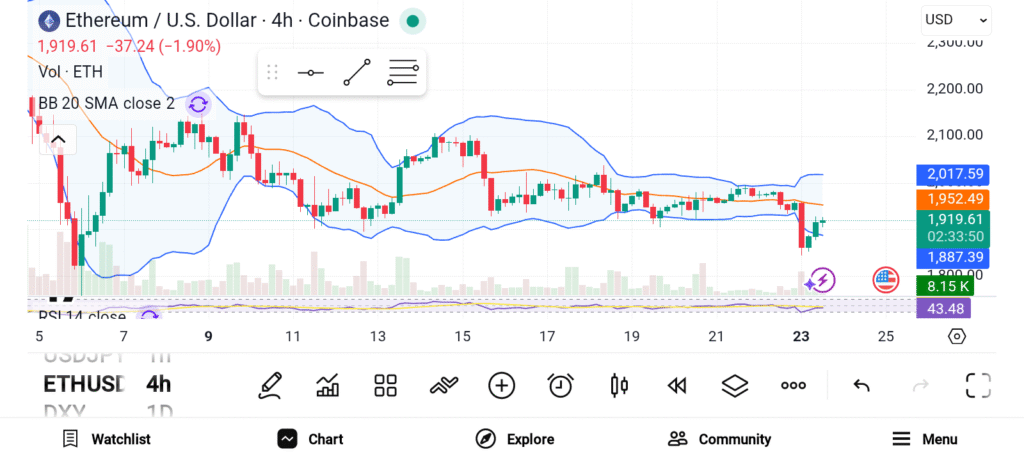Open the layout grid templates icon
The width and height of the screenshot is (1024, 461).
coord(385,385)
